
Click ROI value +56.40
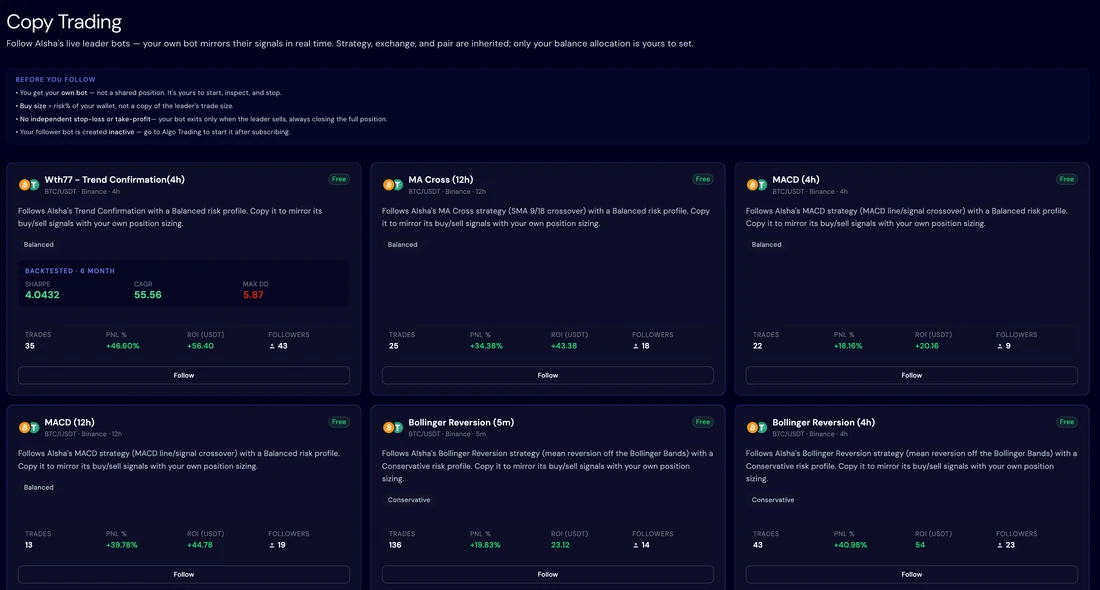click(201, 346)
